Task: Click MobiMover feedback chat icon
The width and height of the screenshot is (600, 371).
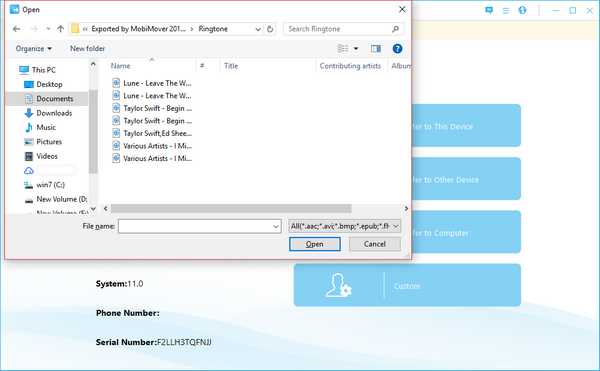Action: click(x=489, y=10)
